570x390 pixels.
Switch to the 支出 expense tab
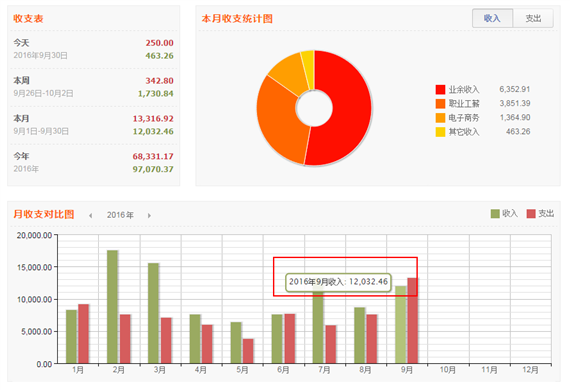(x=533, y=18)
